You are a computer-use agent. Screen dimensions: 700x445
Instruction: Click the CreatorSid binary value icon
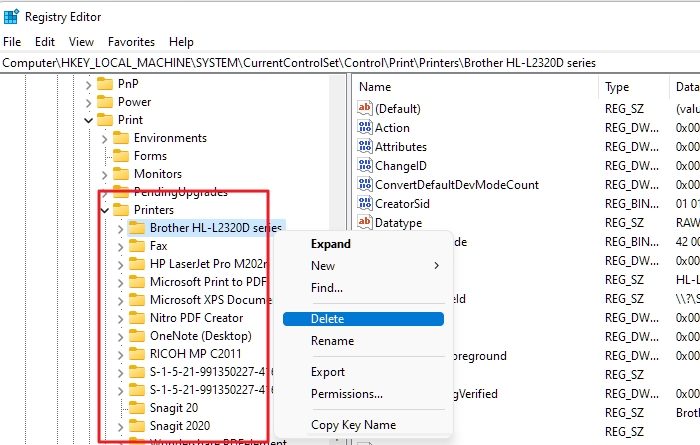click(x=365, y=203)
